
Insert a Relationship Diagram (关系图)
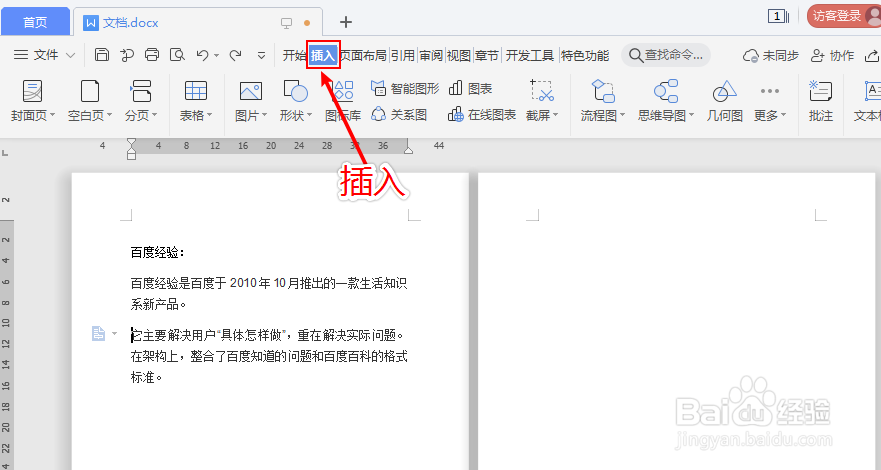(399, 115)
